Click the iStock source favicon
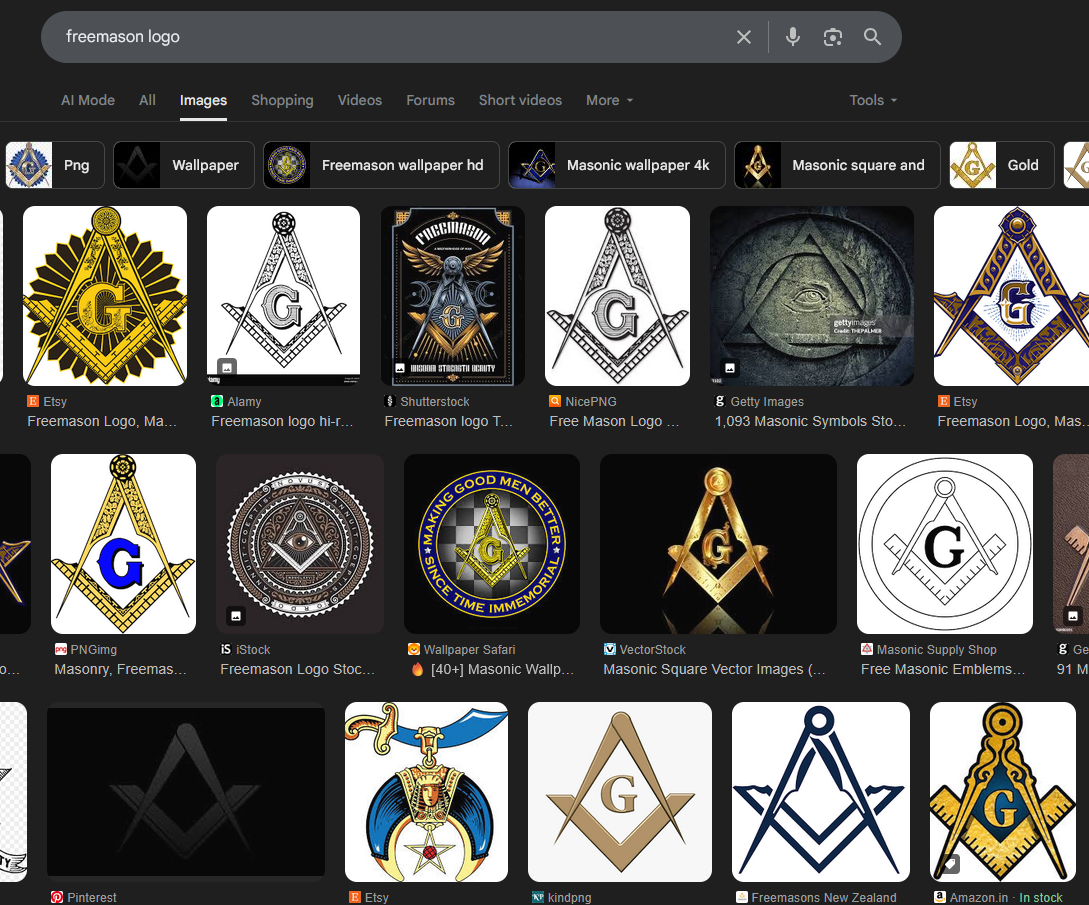The image size is (1089, 905). coord(226,649)
